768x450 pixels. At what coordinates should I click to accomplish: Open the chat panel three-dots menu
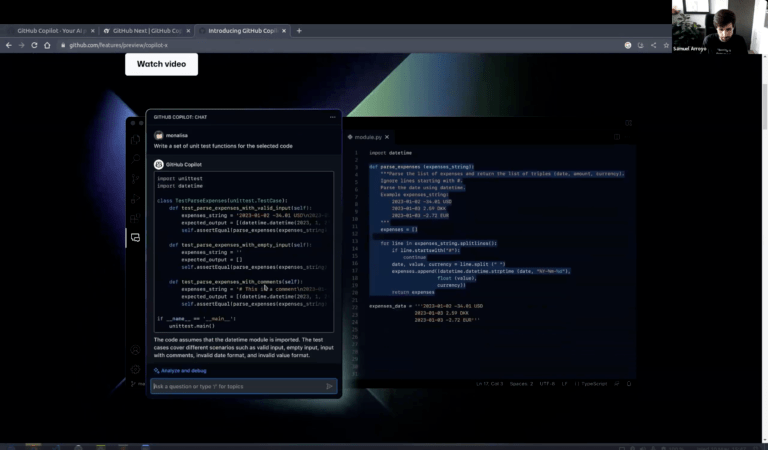[x=331, y=117]
